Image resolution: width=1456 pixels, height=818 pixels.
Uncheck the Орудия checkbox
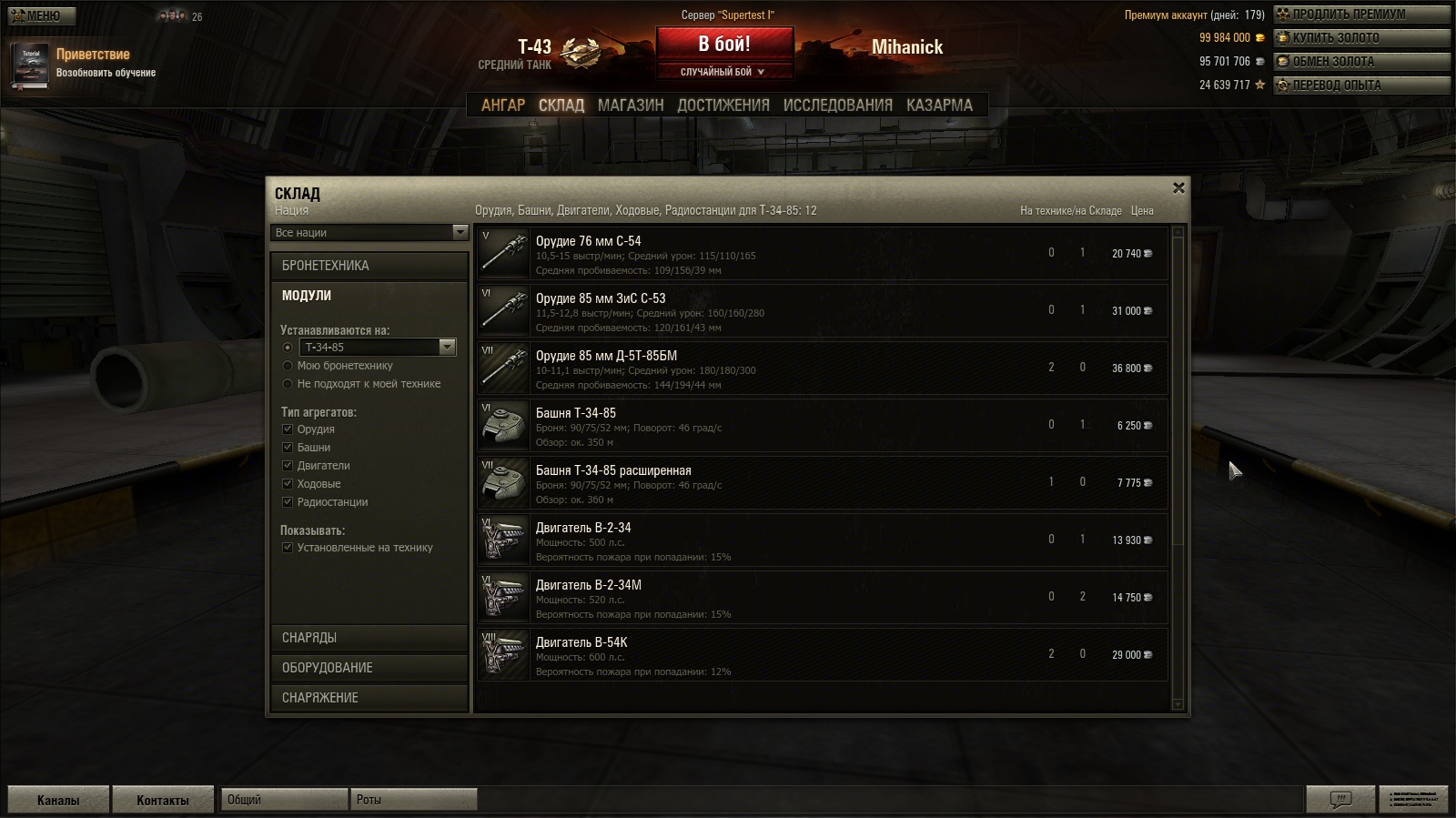coord(288,429)
